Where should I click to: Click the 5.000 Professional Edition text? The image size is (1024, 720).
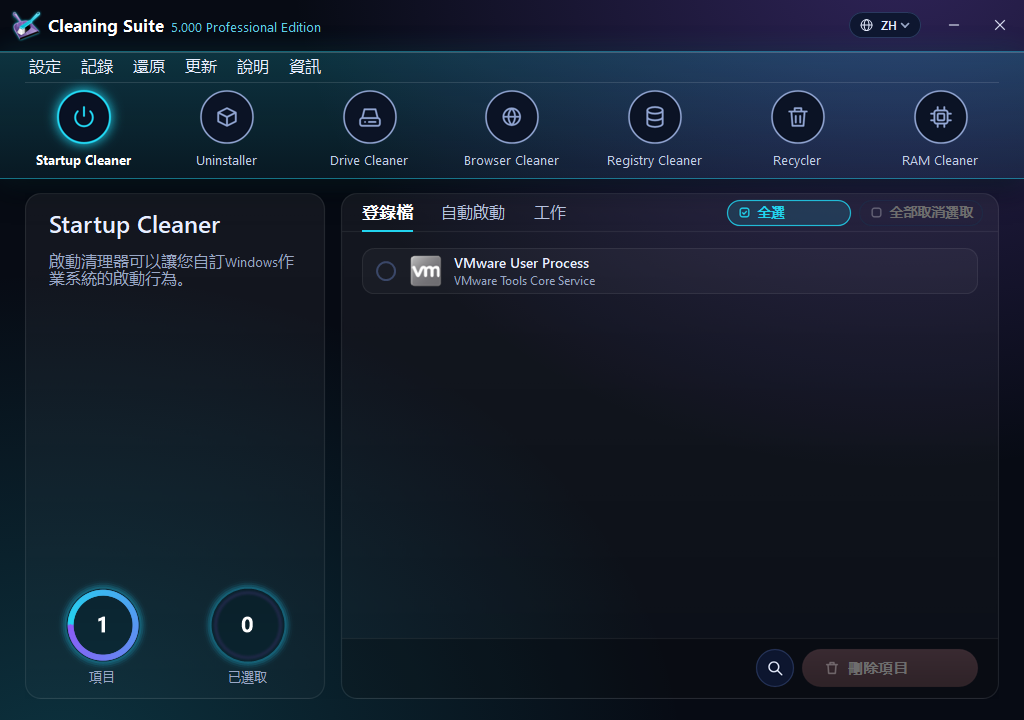tap(246, 27)
